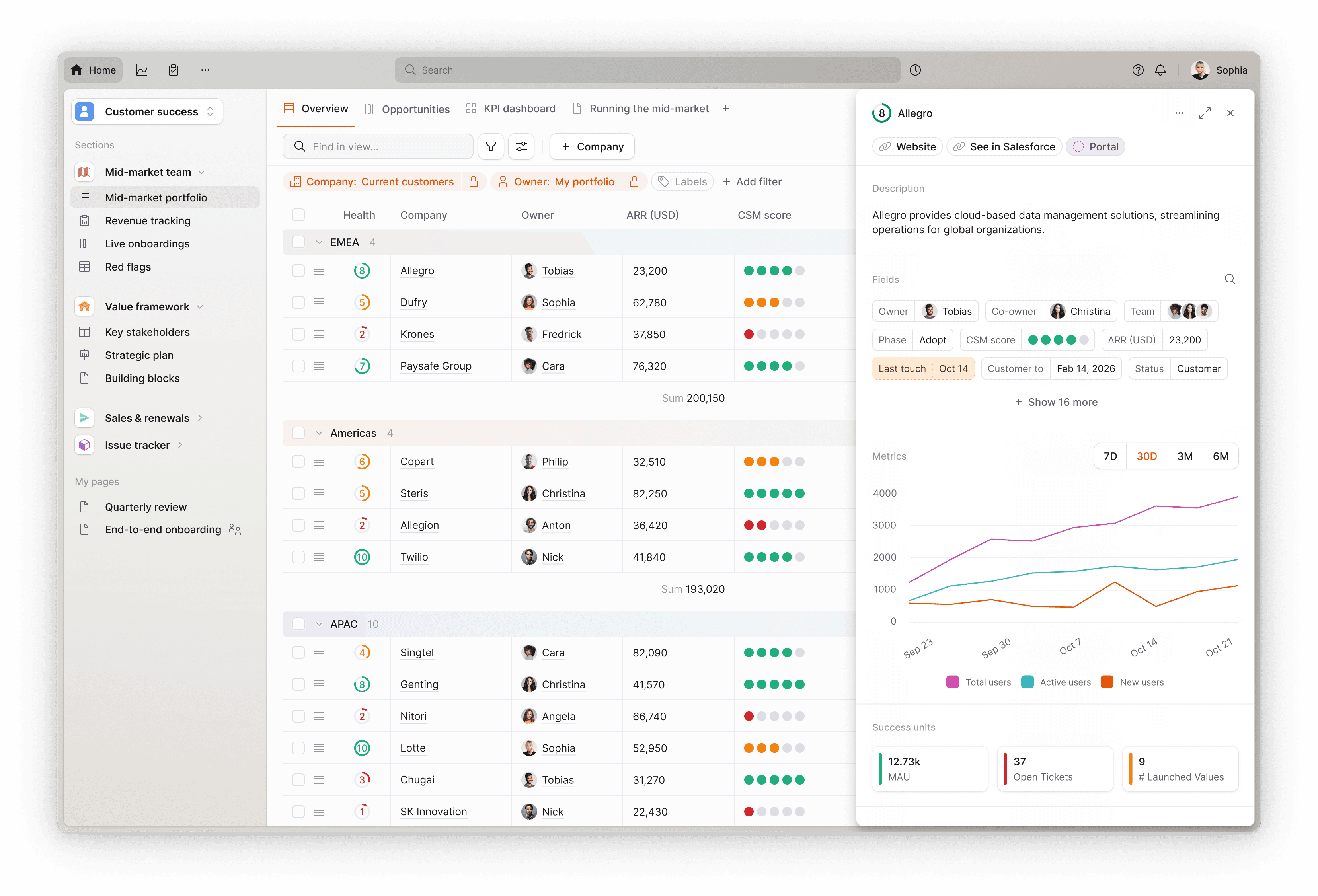Viewport: 1318px width, 896px height.
Task: Check the checkbox on the Allegro row
Action: pyautogui.click(x=298, y=271)
